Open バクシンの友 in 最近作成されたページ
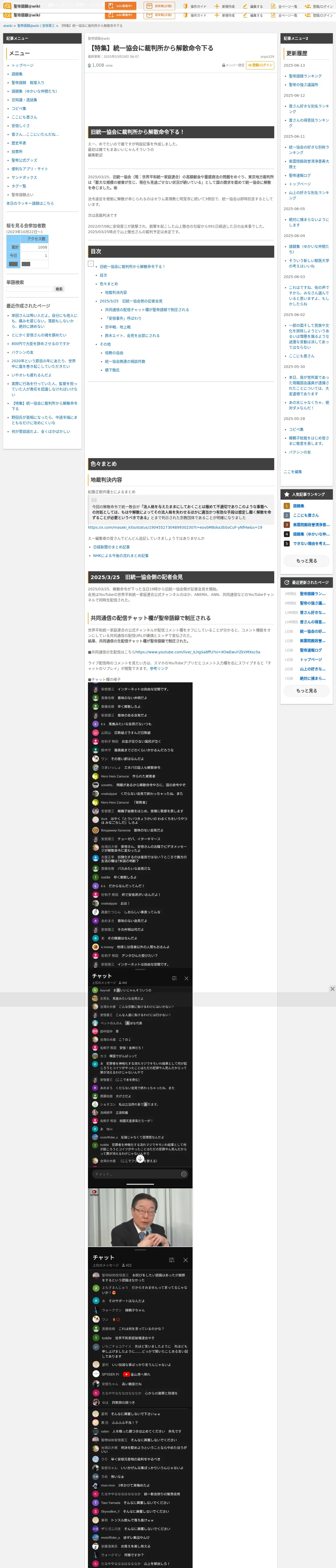The width and height of the screenshot is (336, 1568). pyautogui.click(x=23, y=353)
